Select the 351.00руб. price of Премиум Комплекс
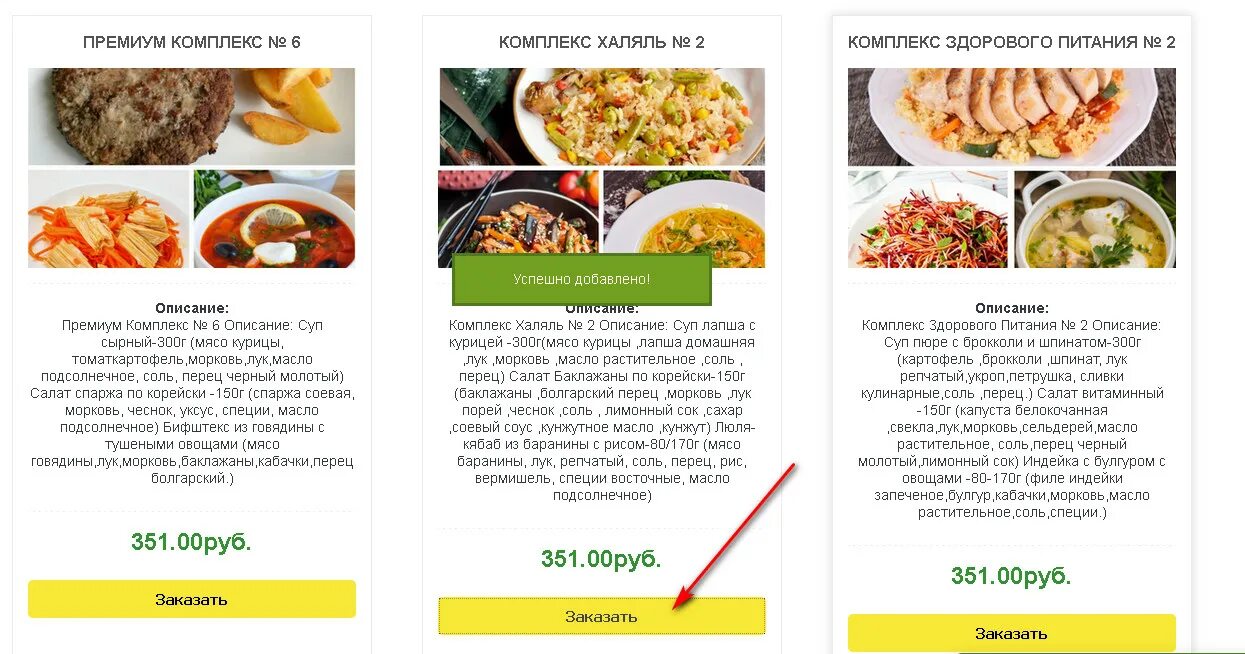The width and height of the screenshot is (1245, 654). [x=191, y=542]
